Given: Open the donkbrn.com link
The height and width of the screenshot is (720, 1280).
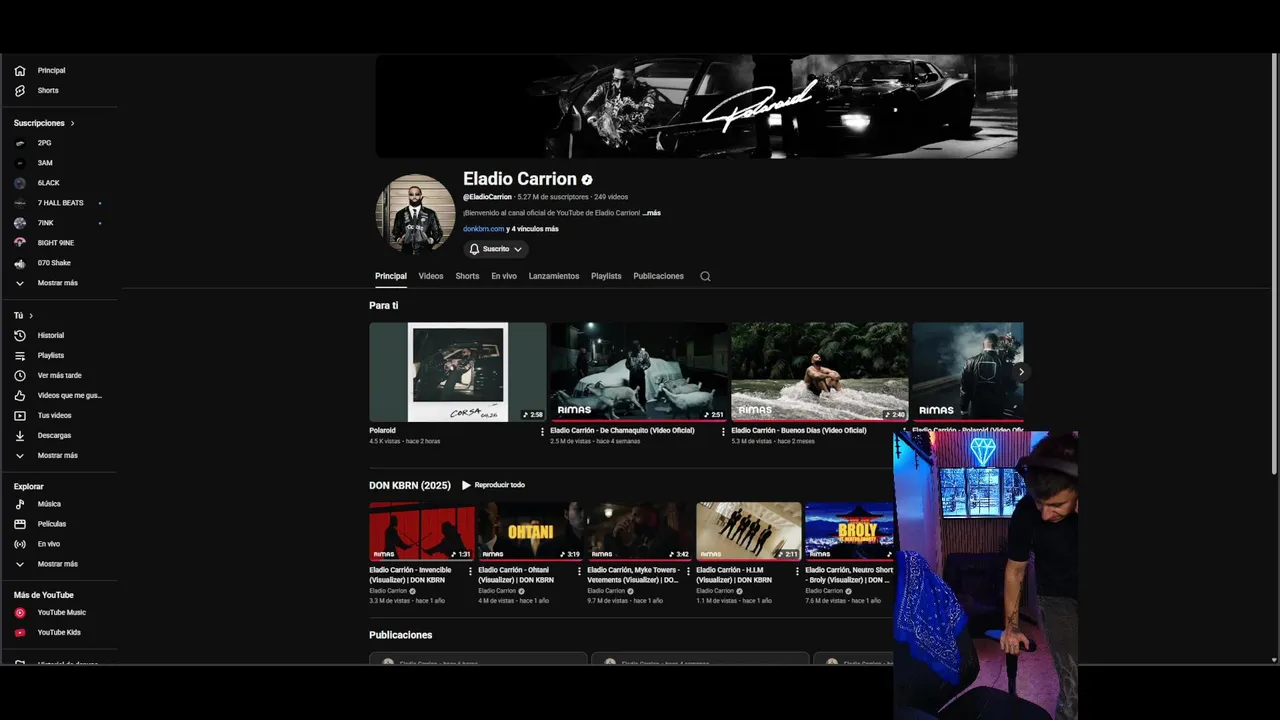Looking at the screenshot, I should point(484,229).
